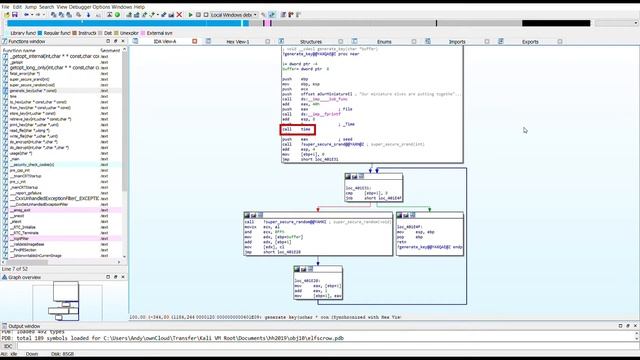Click the functions list horizontal scrollbar right arrow

[119, 262]
